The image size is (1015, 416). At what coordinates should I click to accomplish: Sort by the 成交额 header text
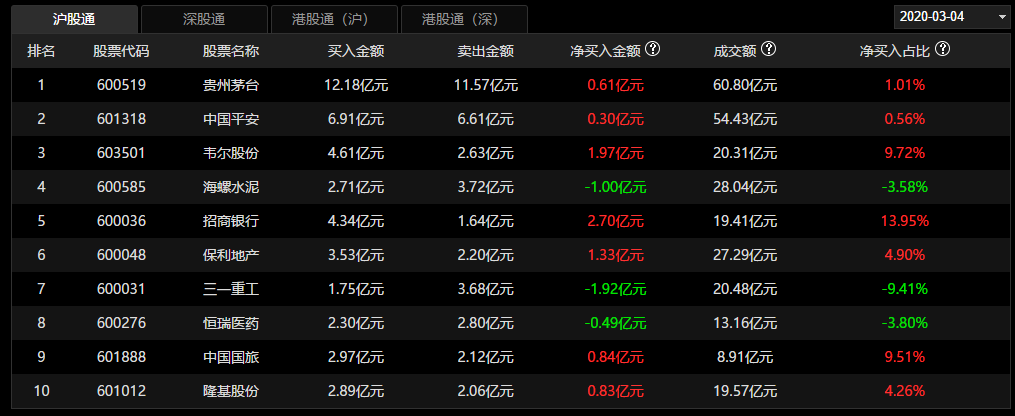[x=735, y=51]
